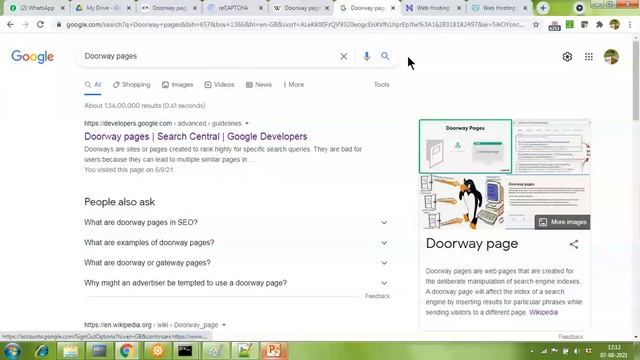Open Google quick settings gear
The image size is (640, 360).
(x=567, y=57)
